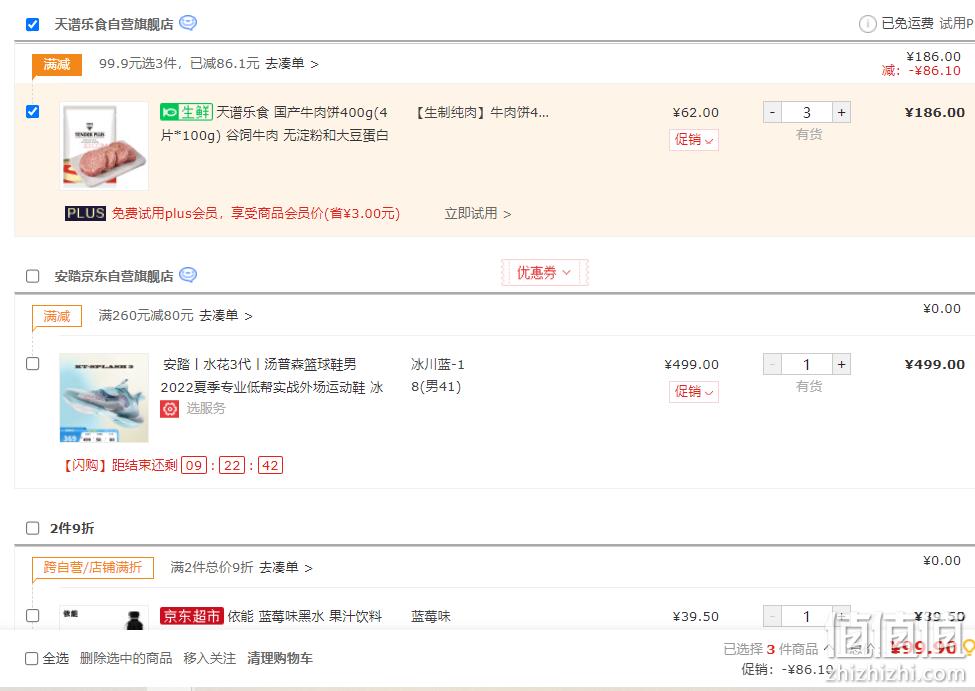Click the orange 满减 tag for 天谱乐食
The height and width of the screenshot is (691, 975).
click(57, 64)
